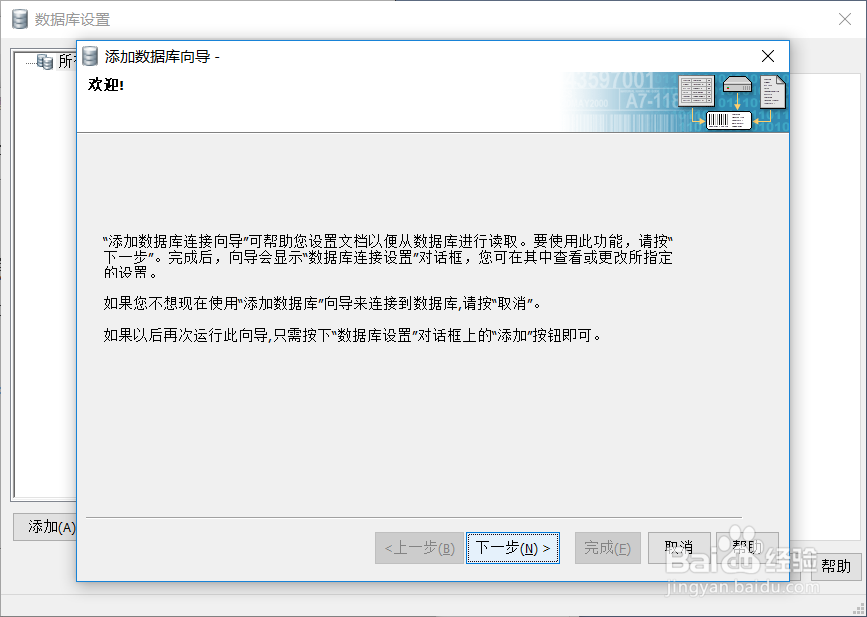The width and height of the screenshot is (867, 617).
Task: Click the database icon beside 数据库设置 title
Action: [x=20, y=19]
